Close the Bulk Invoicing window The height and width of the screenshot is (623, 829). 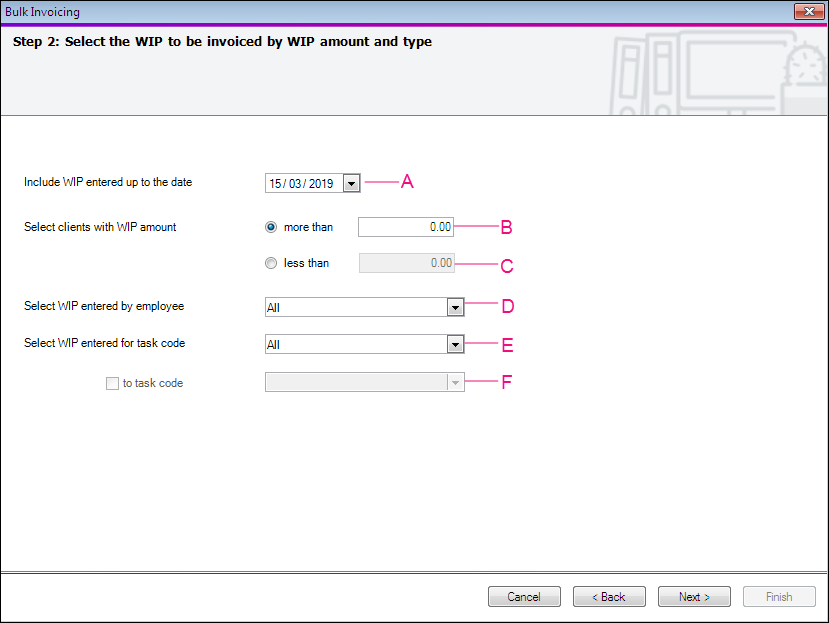(807, 12)
